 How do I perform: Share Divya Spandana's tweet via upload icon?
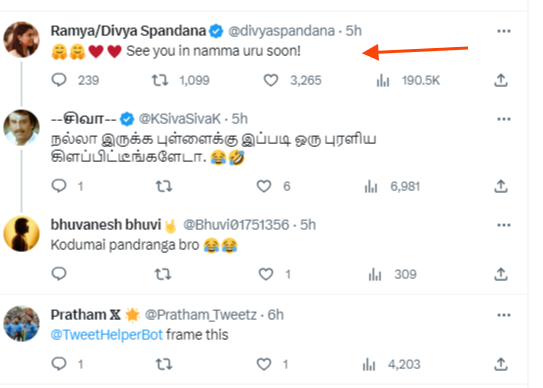pyautogui.click(x=501, y=80)
